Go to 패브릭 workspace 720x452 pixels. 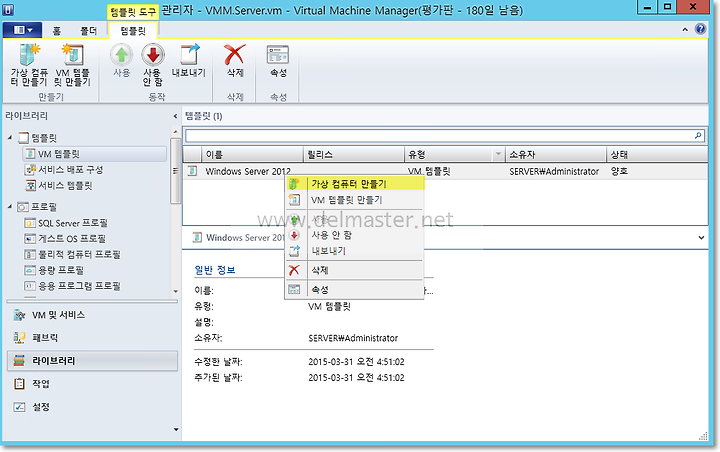[x=92, y=338]
